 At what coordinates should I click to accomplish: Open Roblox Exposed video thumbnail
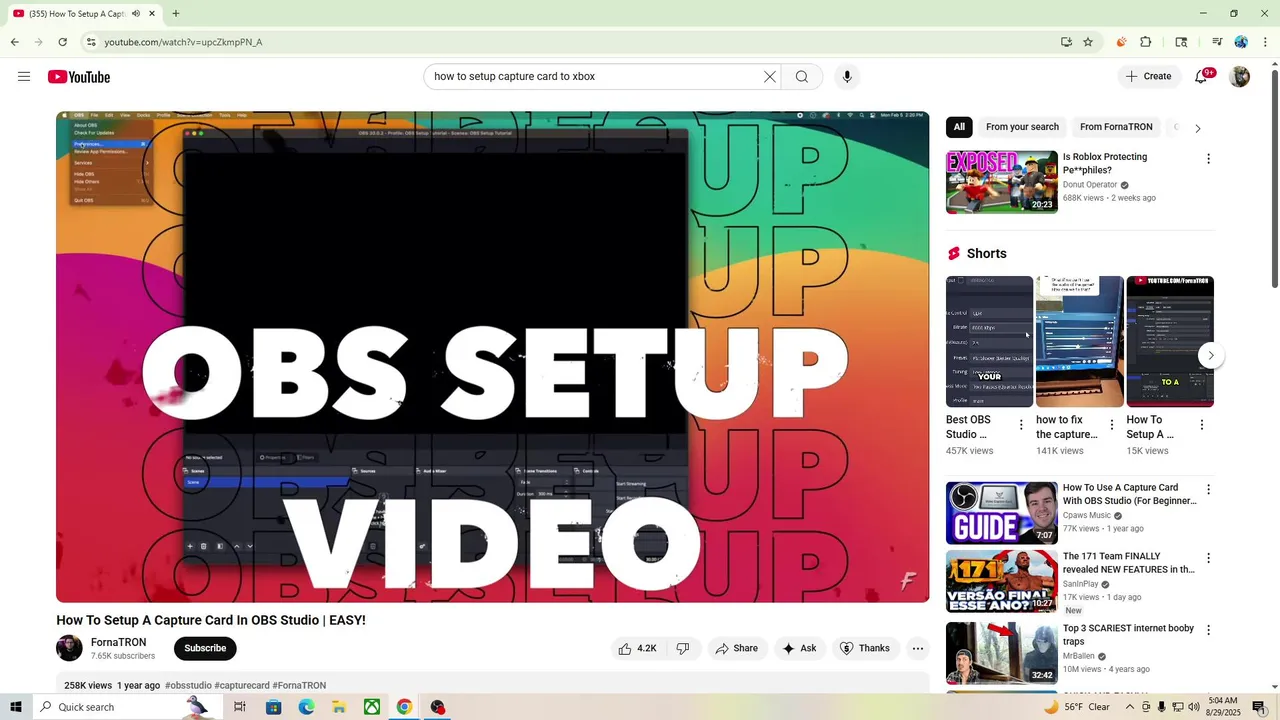pyautogui.click(x=1002, y=182)
